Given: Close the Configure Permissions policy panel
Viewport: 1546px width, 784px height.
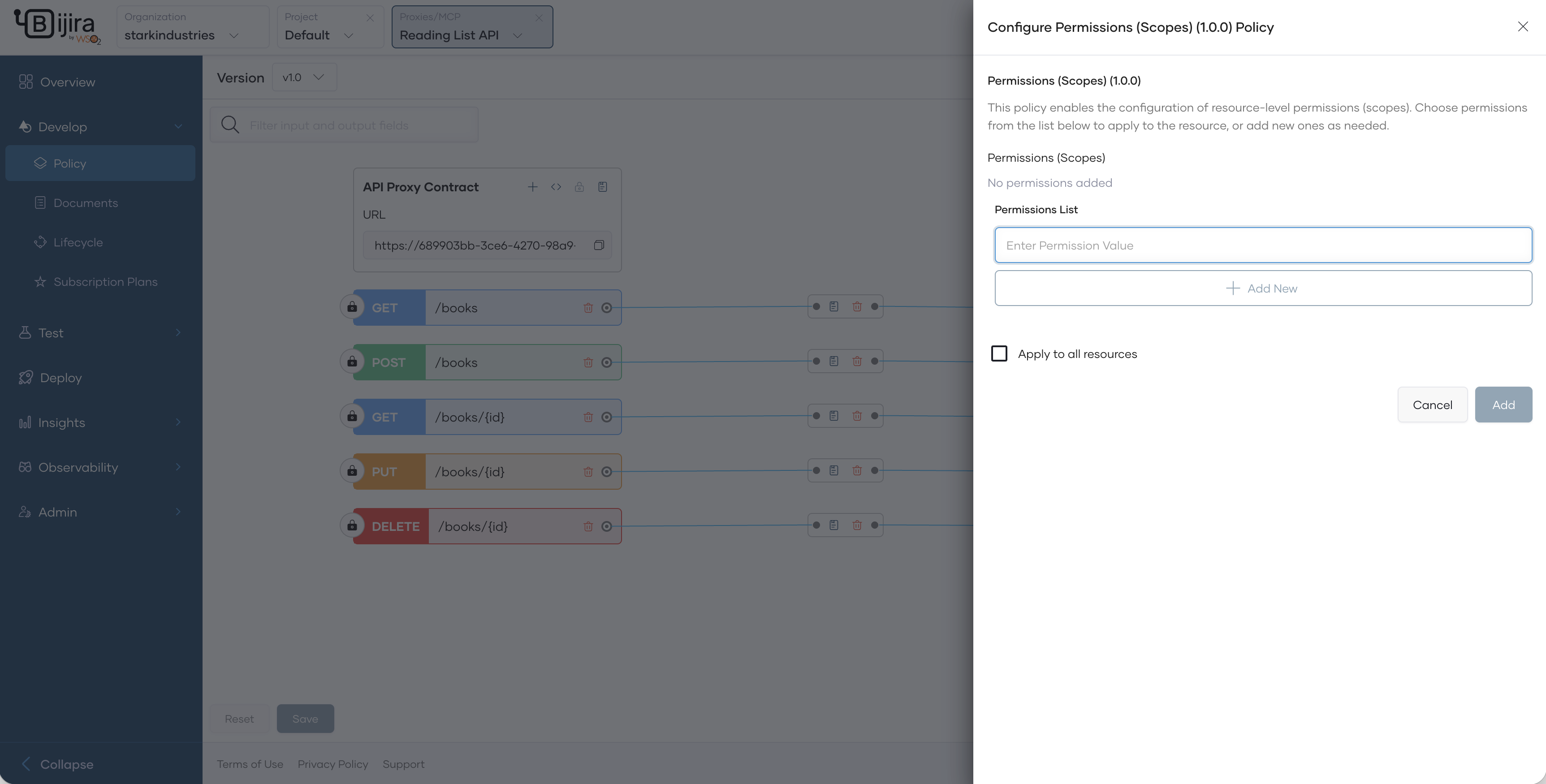Looking at the screenshot, I should [1523, 27].
